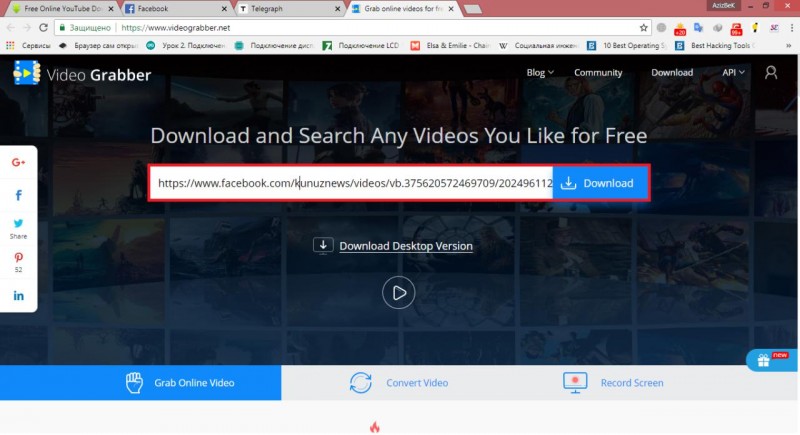Open Браузер сам открыл bookmark

[98, 45]
